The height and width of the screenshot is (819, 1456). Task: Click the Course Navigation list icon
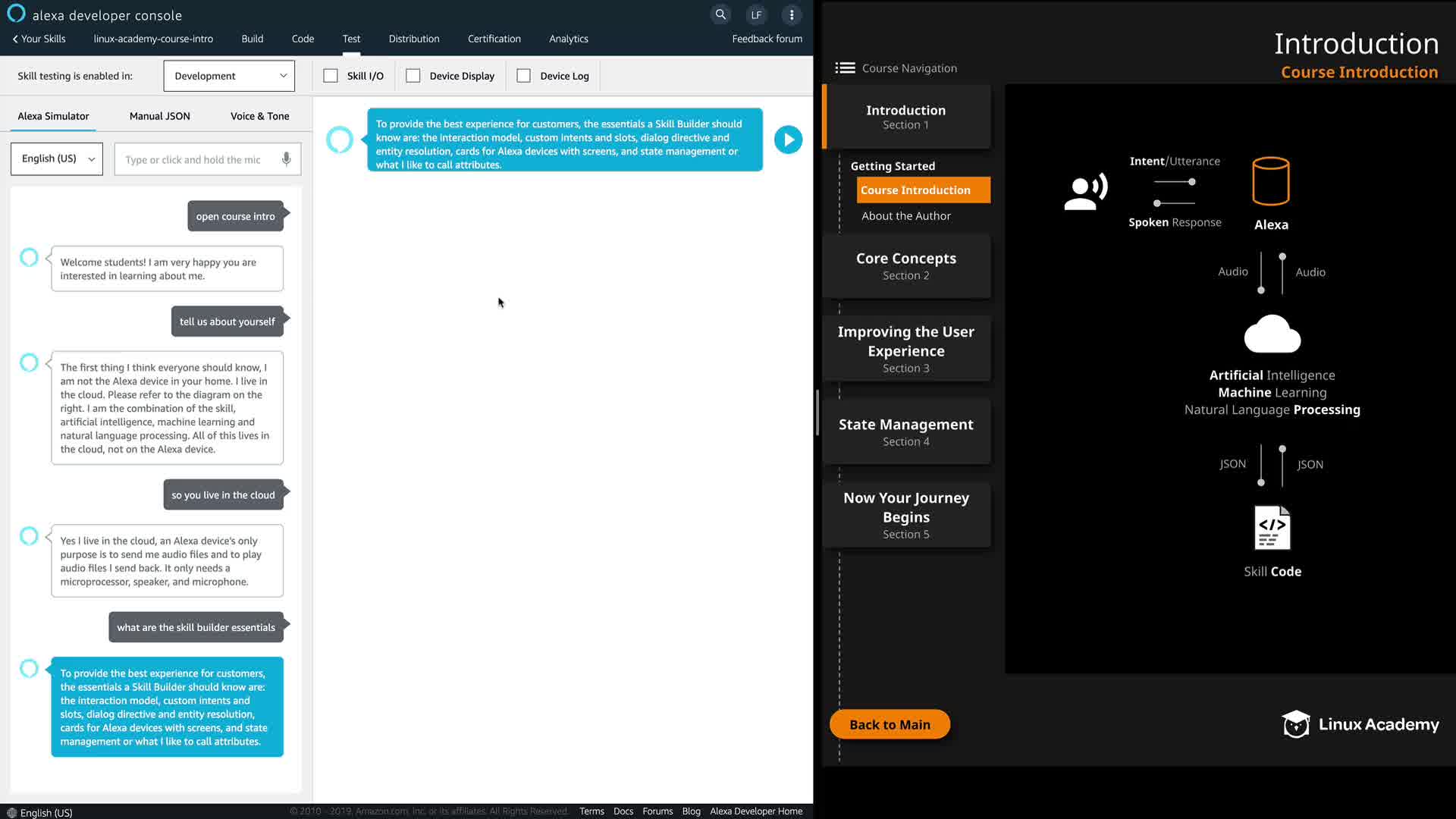(x=845, y=68)
